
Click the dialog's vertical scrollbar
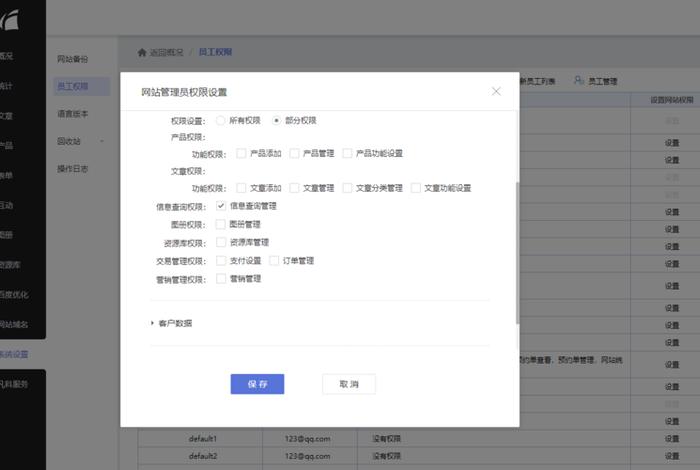(517, 252)
